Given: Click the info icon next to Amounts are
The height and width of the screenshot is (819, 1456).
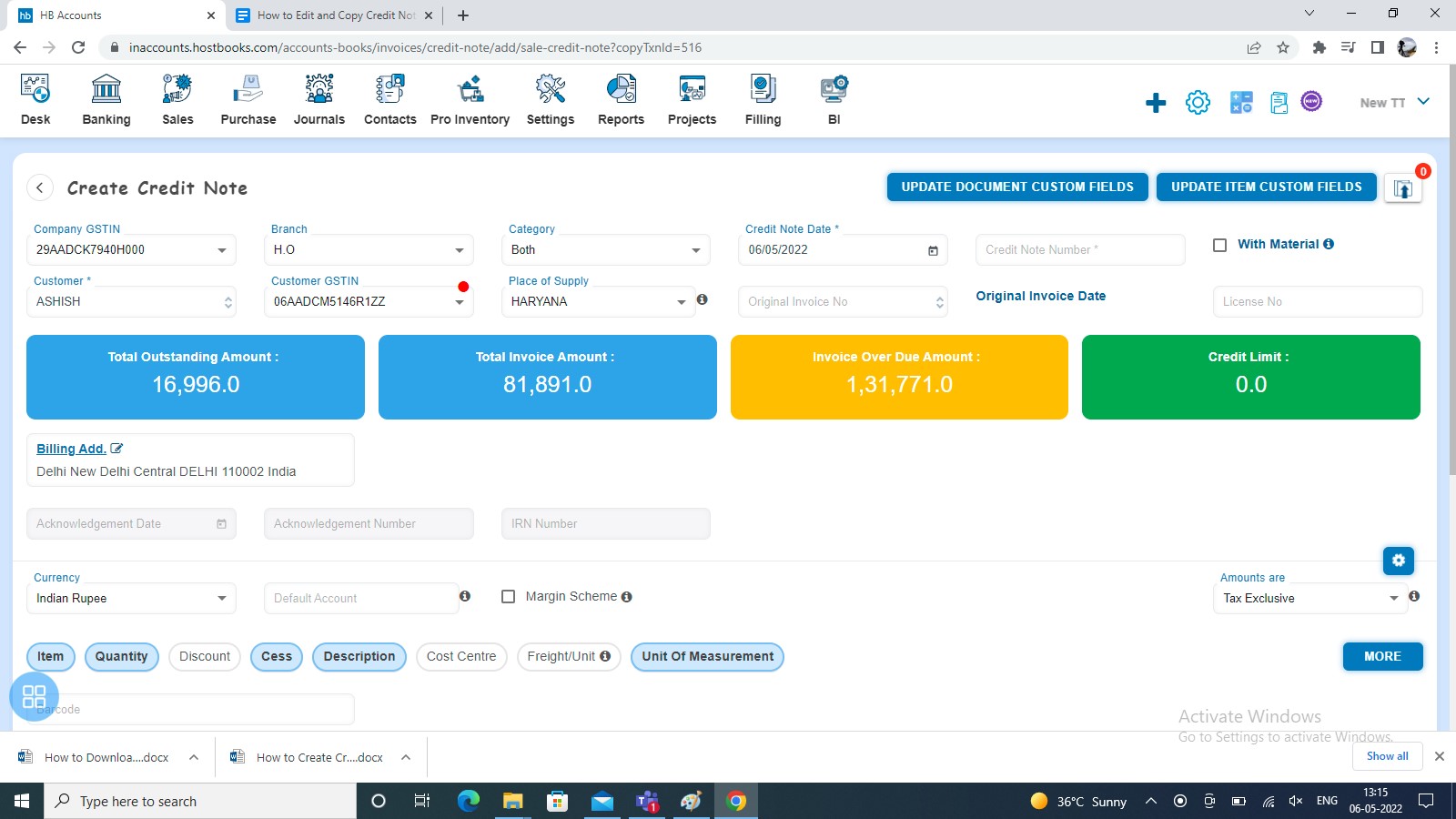Looking at the screenshot, I should click(1414, 596).
